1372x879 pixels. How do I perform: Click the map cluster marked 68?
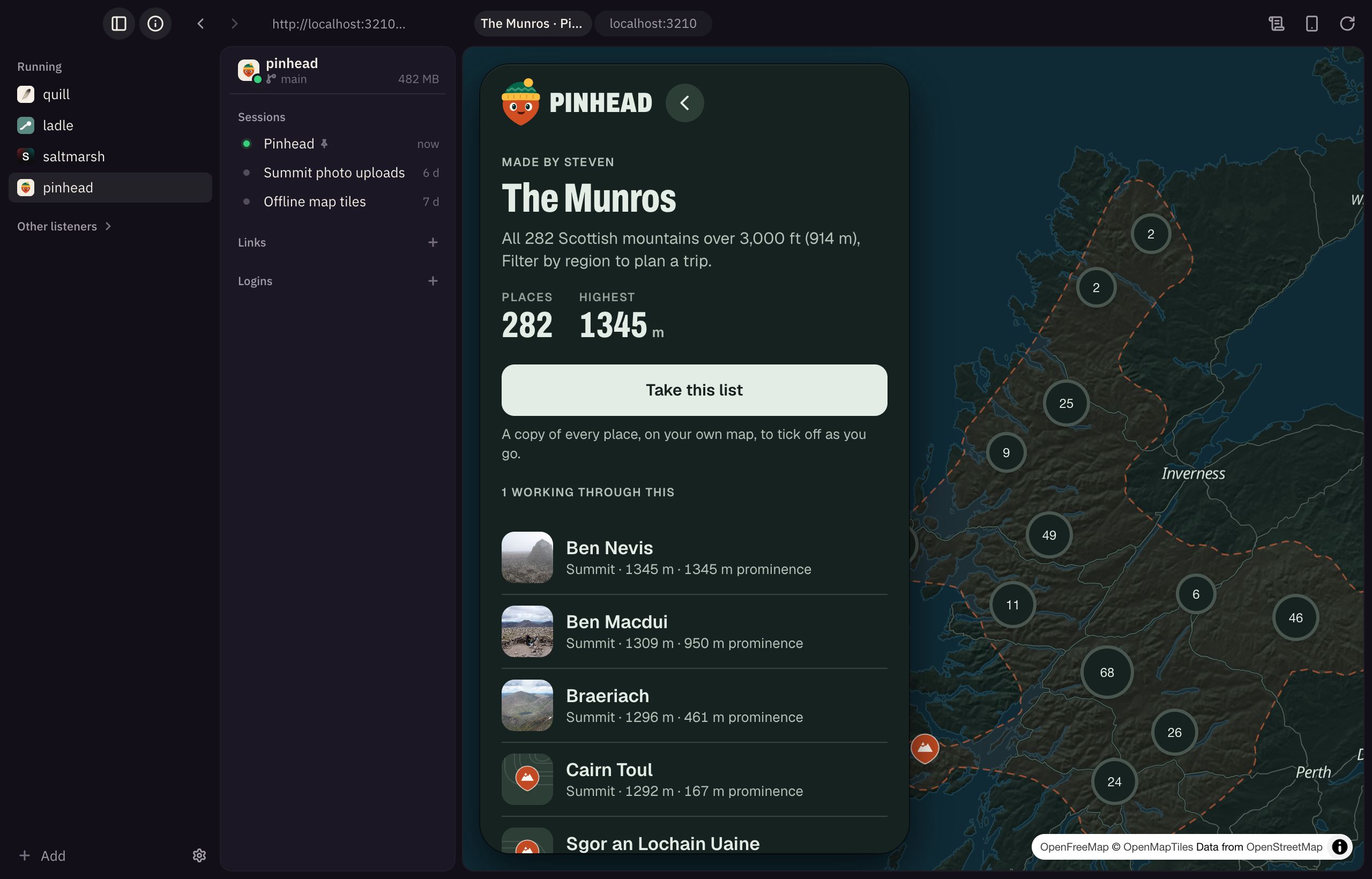click(x=1107, y=672)
